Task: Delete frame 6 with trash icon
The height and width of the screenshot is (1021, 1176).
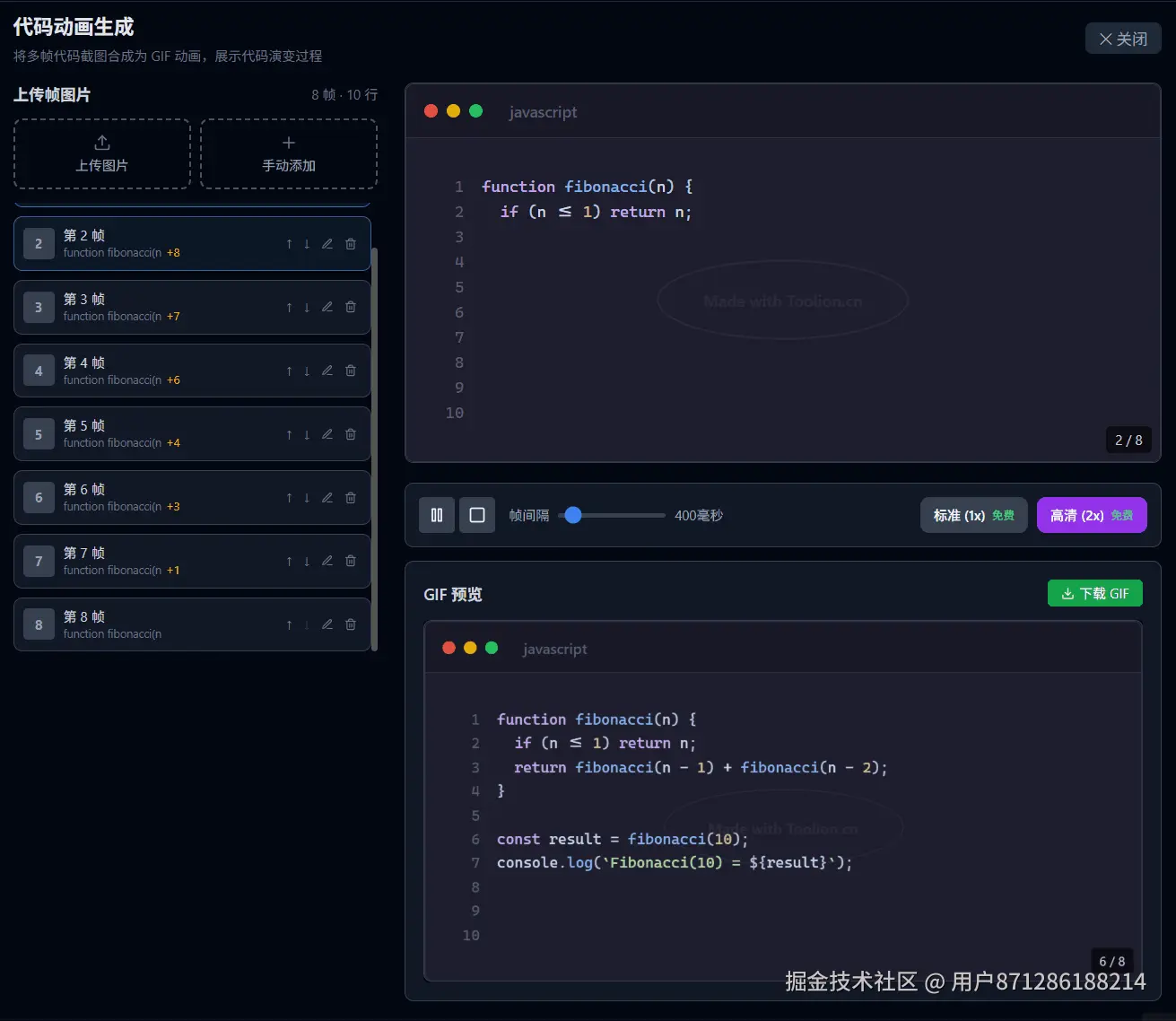Action: (351, 498)
